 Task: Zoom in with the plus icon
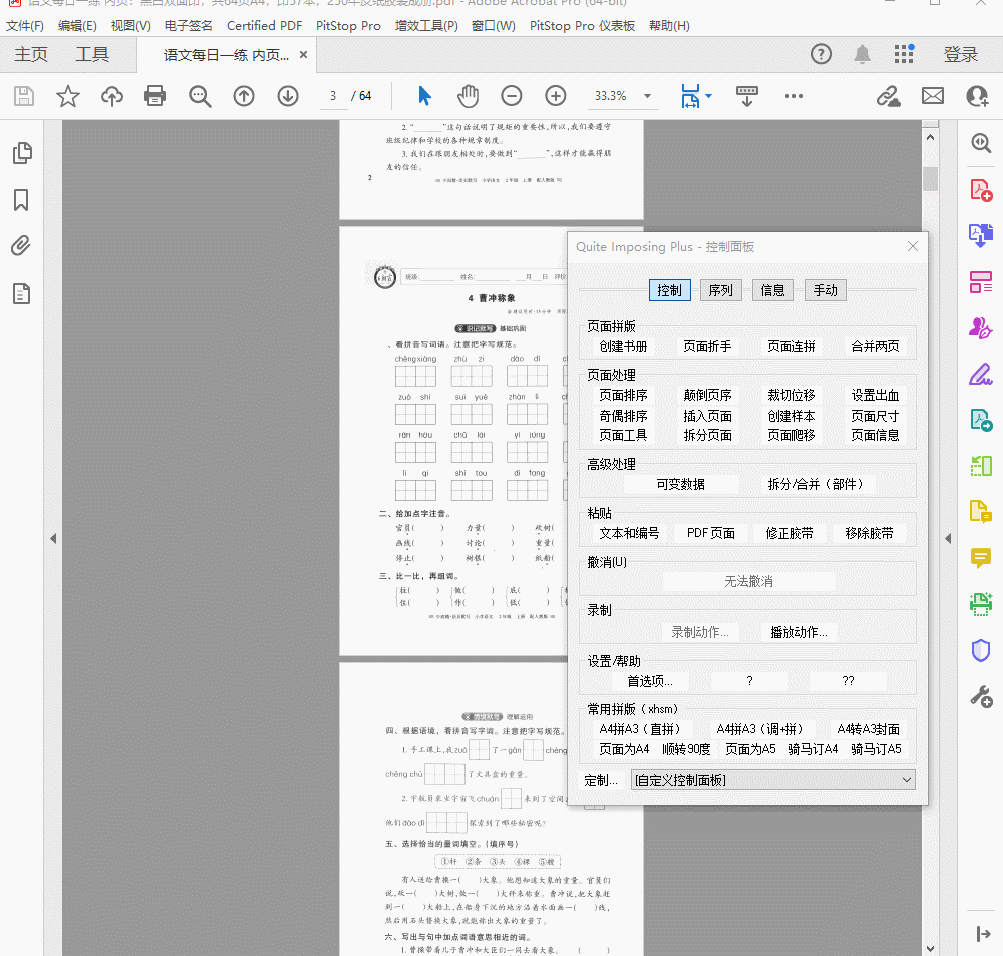click(x=555, y=96)
